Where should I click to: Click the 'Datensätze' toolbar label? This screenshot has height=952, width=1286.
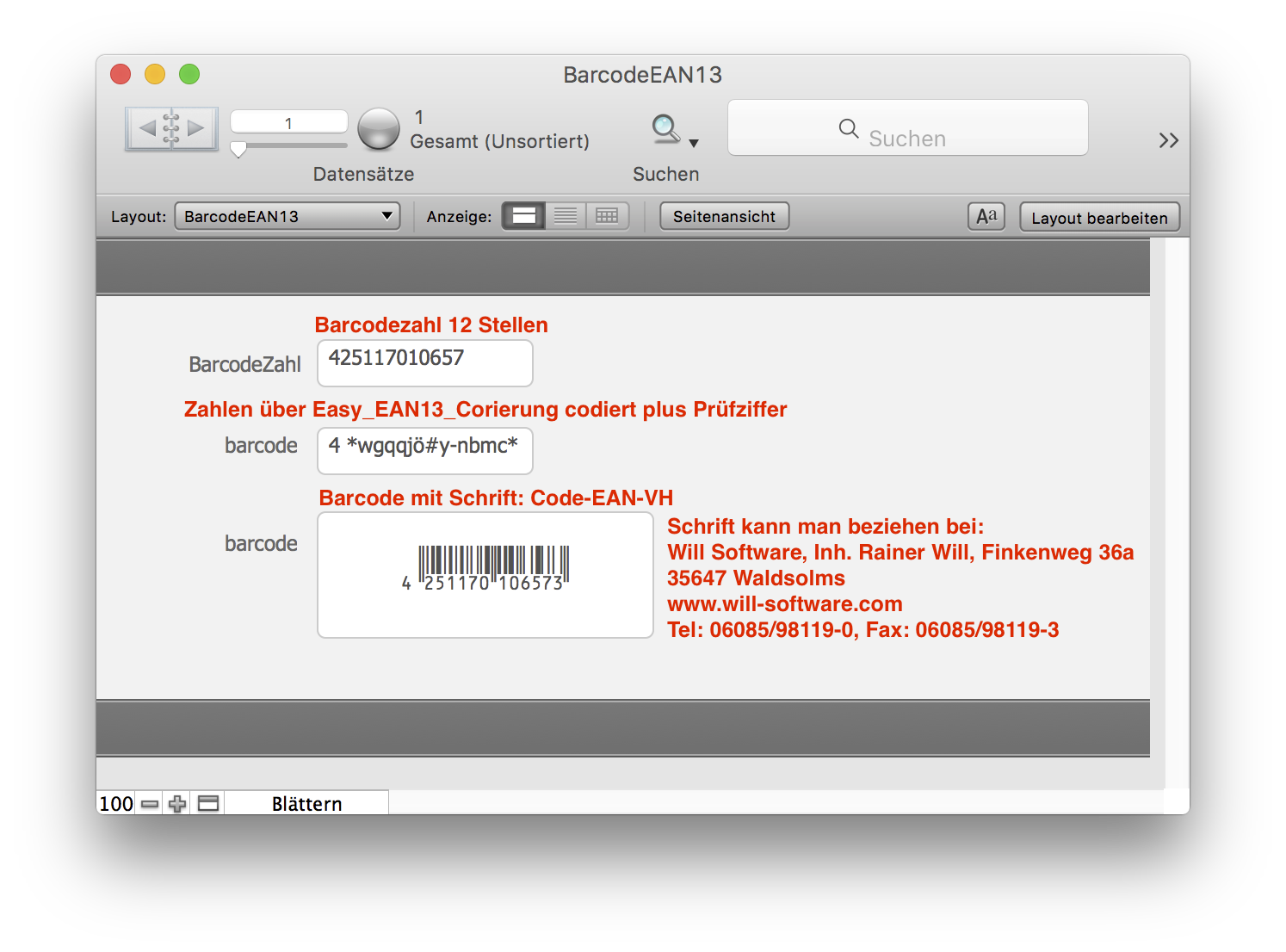(x=363, y=174)
